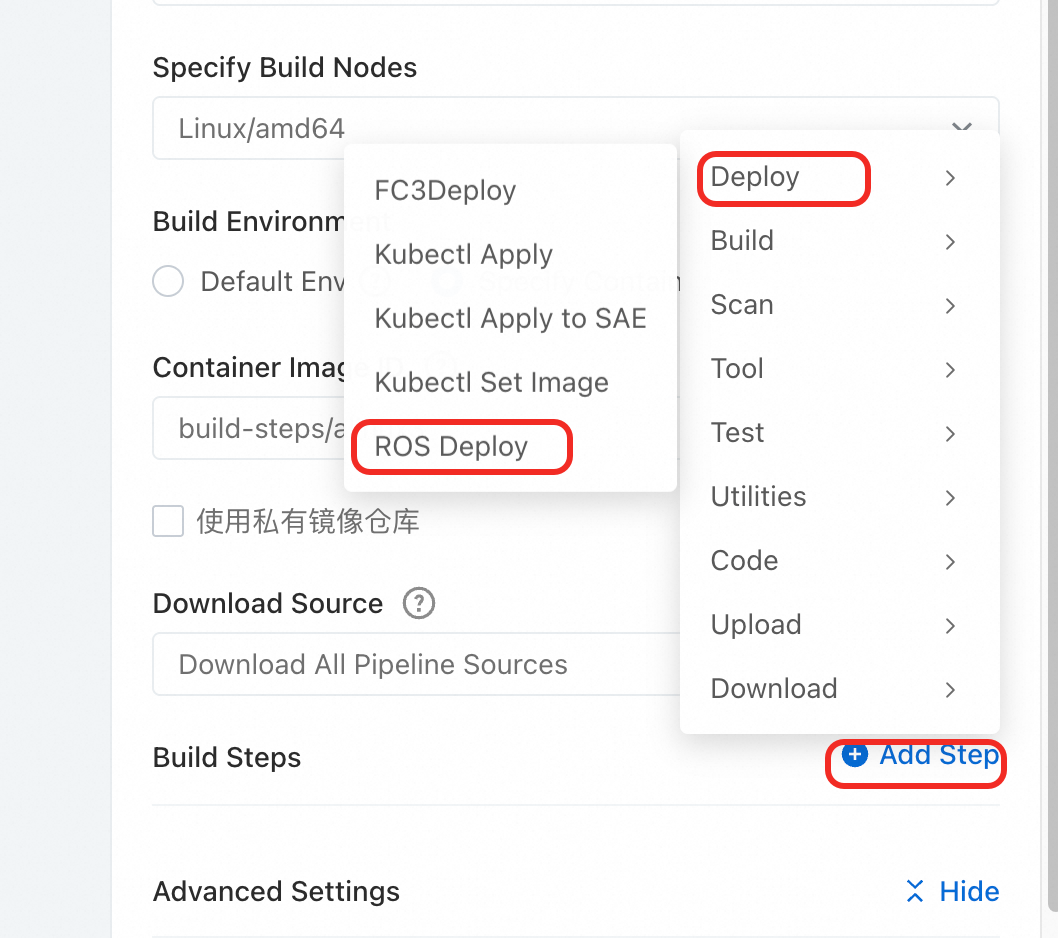
Task: Check the 使用私有镜像仓库 checkbox
Action: point(168,521)
